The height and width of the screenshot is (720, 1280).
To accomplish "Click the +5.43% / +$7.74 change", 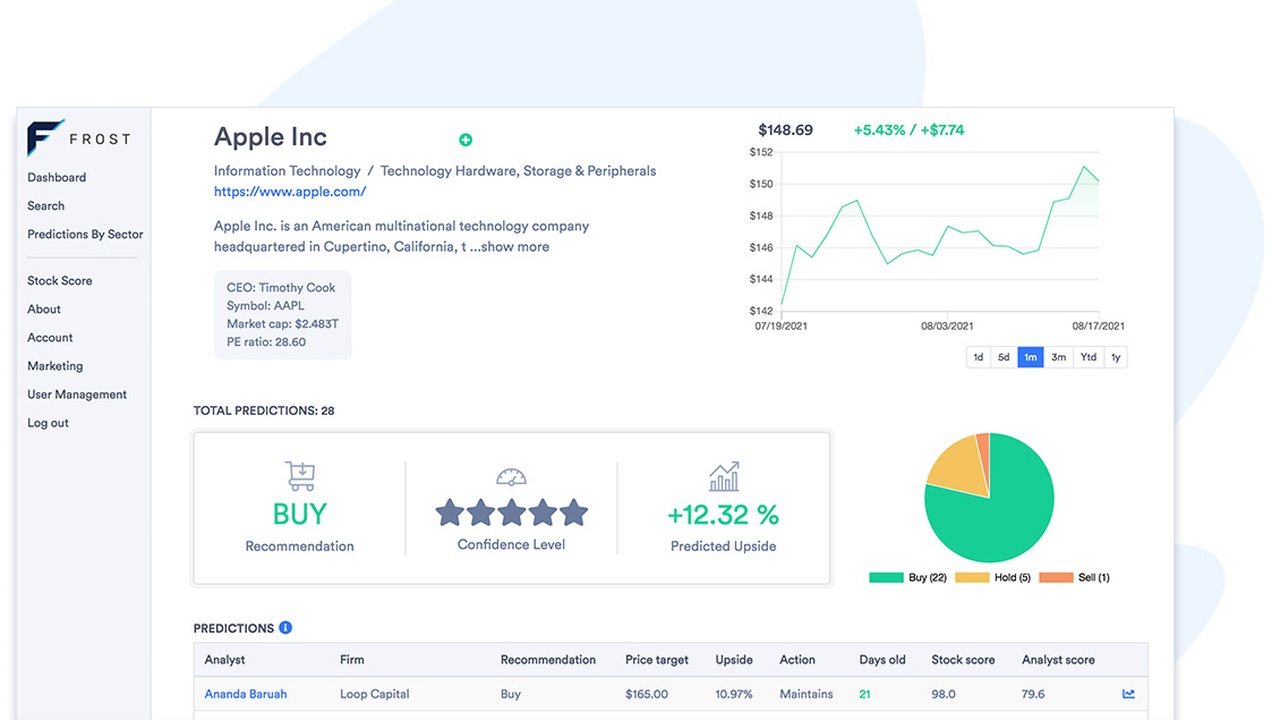I will (x=909, y=130).
